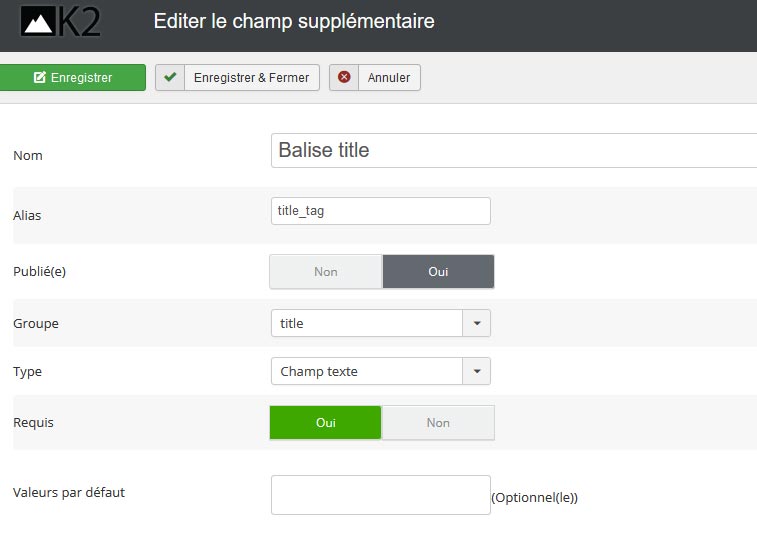This screenshot has width=757, height=538.
Task: Click the edit pencil icon on Enregistrer
Action: coord(40,77)
